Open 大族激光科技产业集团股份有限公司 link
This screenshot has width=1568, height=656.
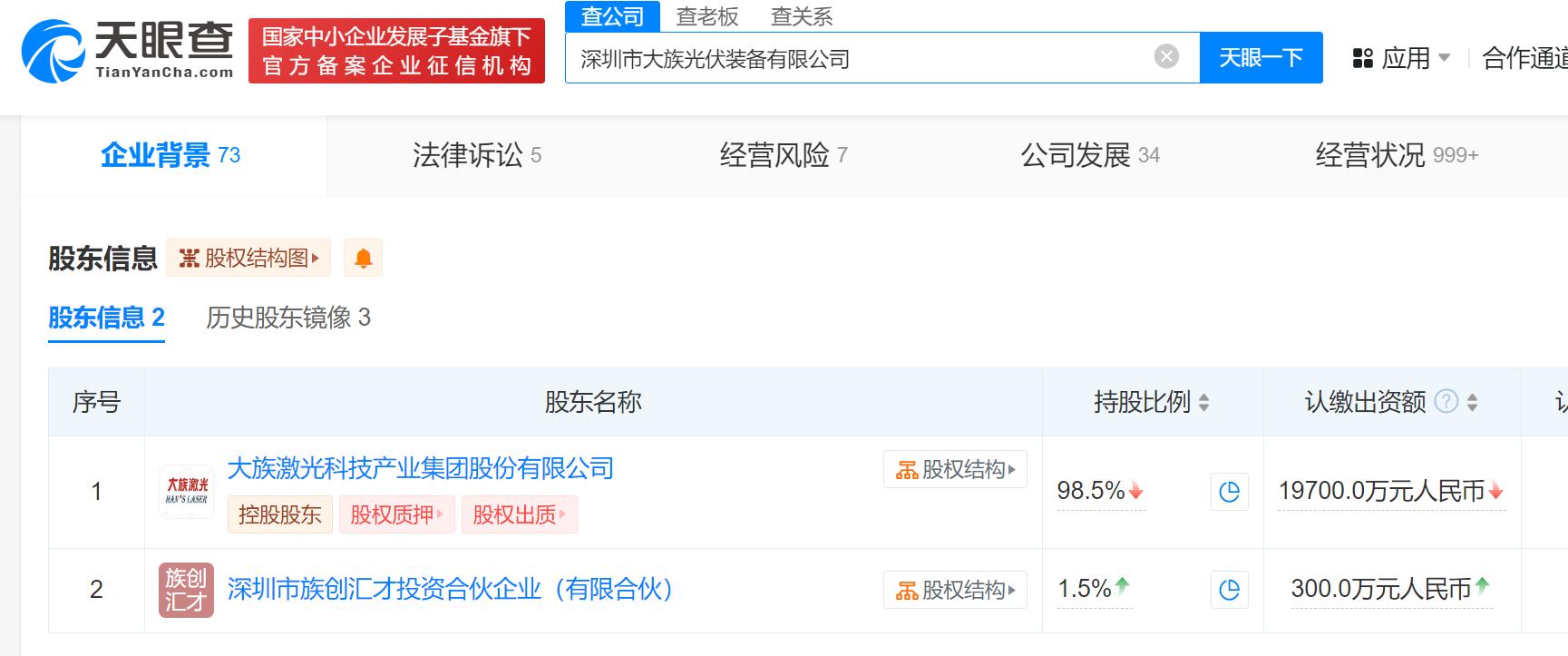point(420,468)
